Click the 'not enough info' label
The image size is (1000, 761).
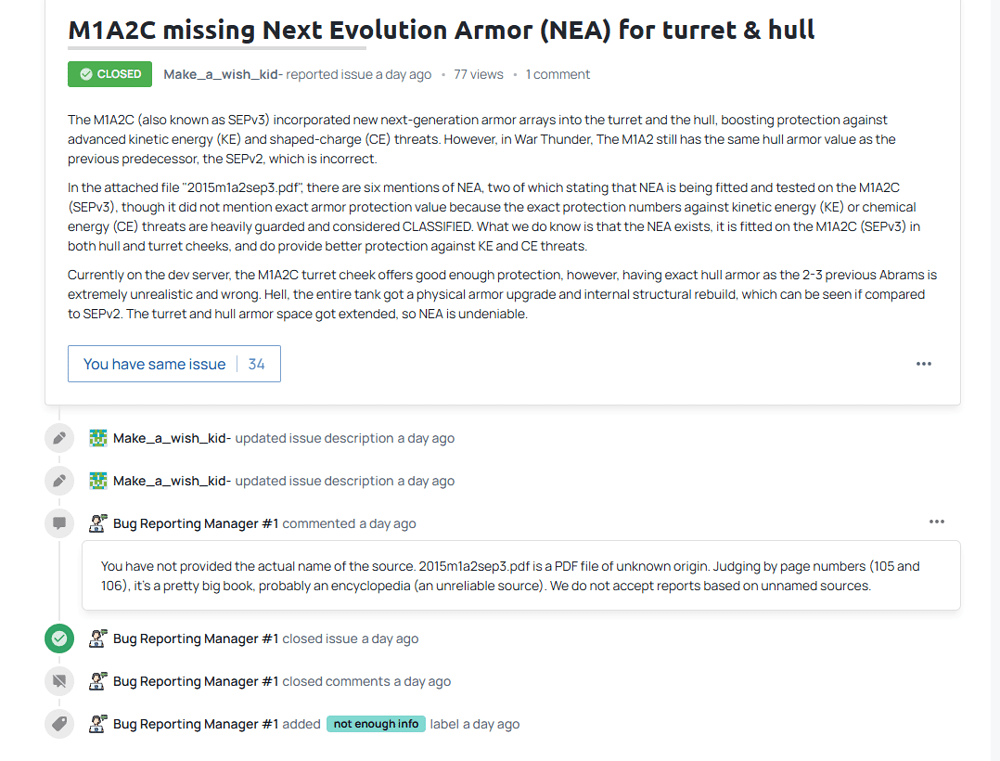(376, 724)
